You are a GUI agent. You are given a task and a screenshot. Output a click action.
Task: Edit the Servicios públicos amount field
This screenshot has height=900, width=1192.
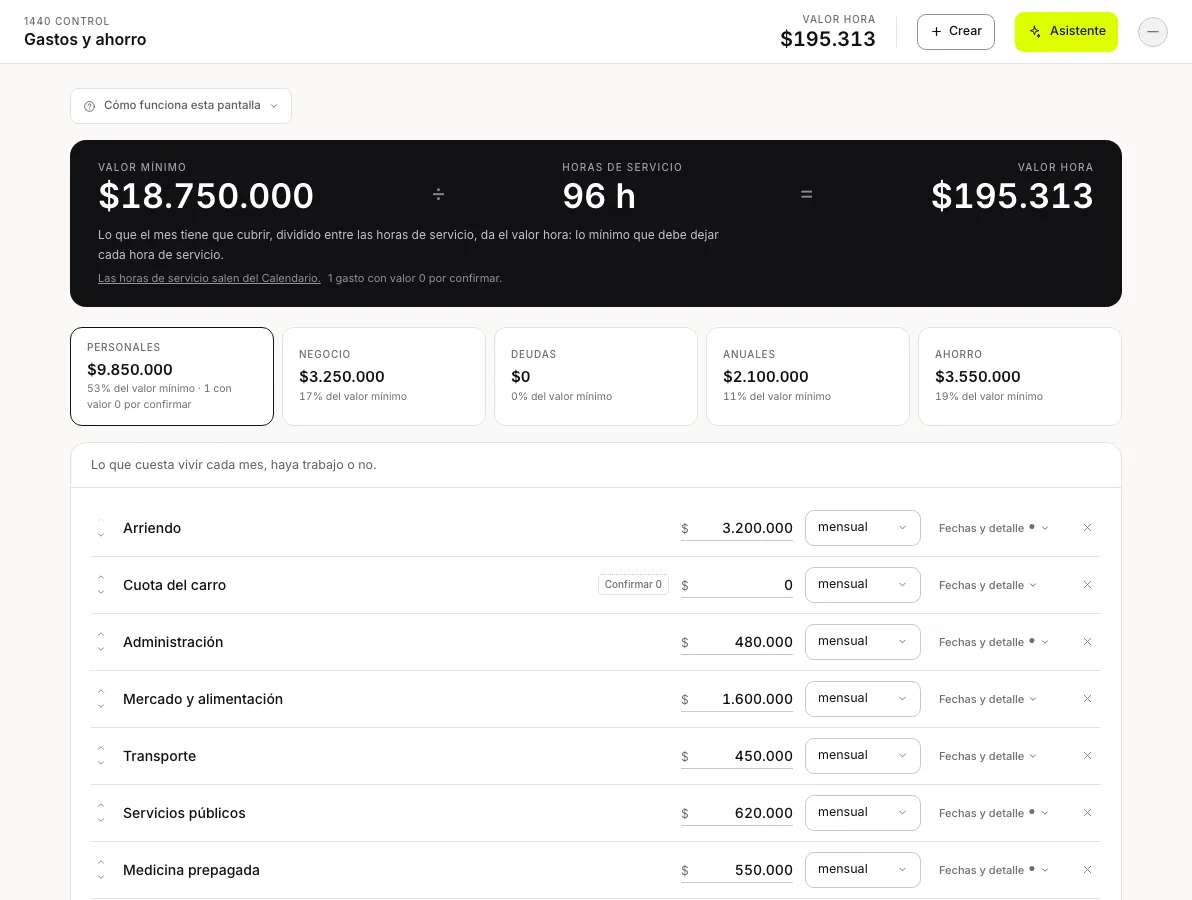[x=737, y=813]
